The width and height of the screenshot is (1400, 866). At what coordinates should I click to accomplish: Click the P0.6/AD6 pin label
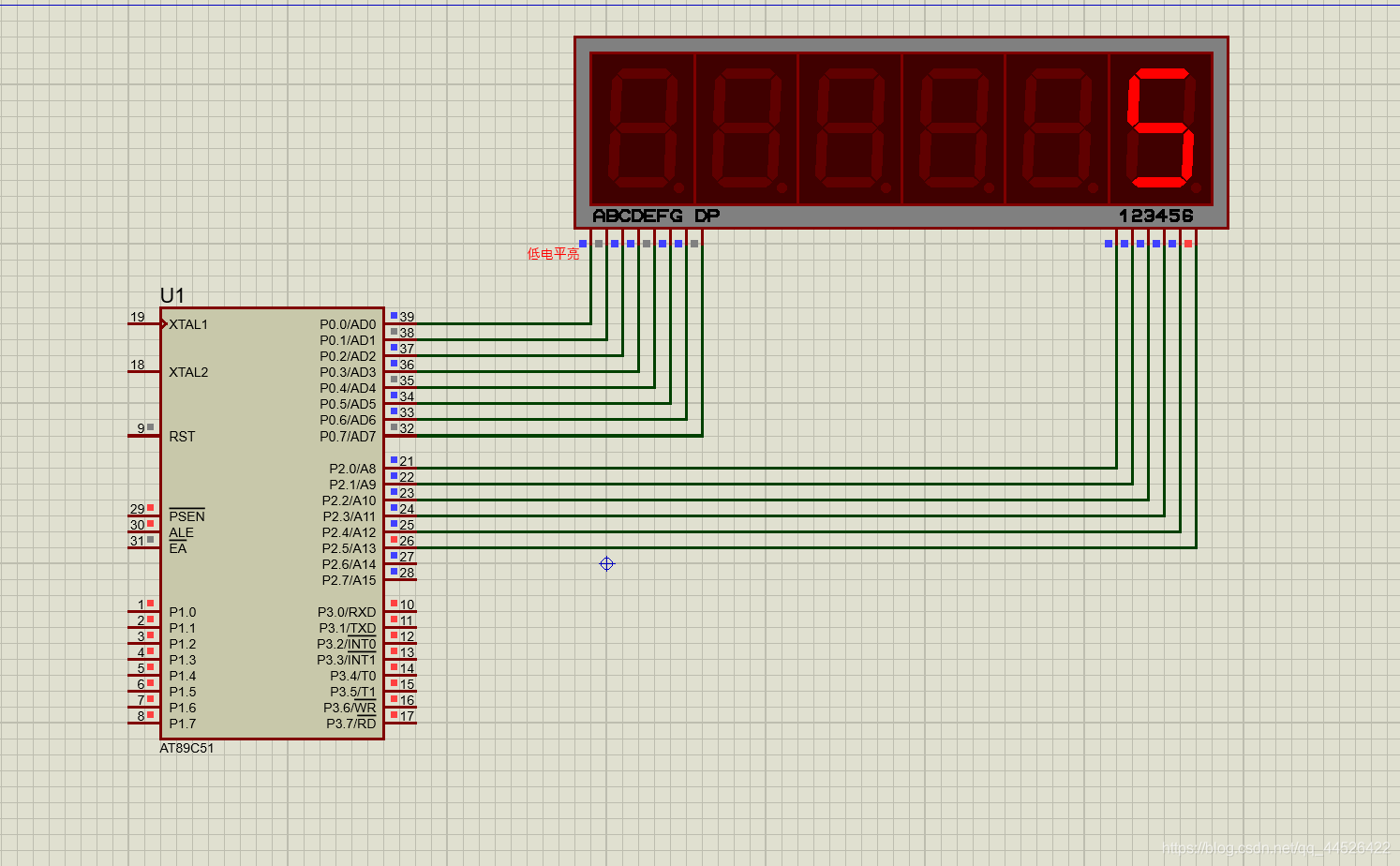348,420
